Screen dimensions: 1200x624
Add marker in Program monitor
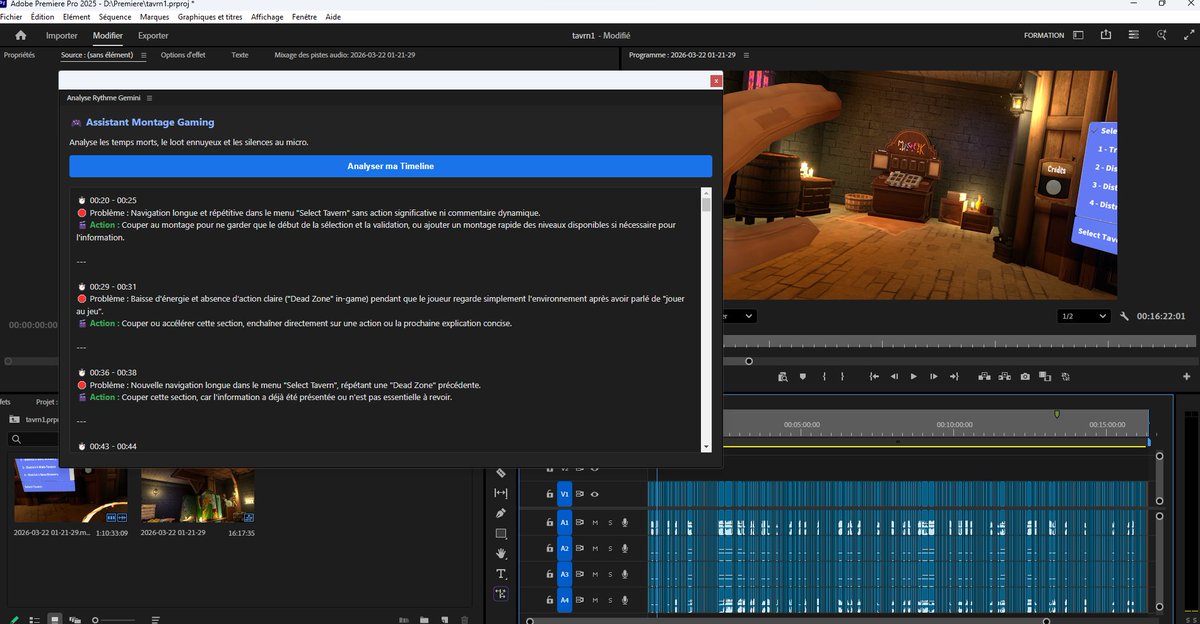point(802,377)
